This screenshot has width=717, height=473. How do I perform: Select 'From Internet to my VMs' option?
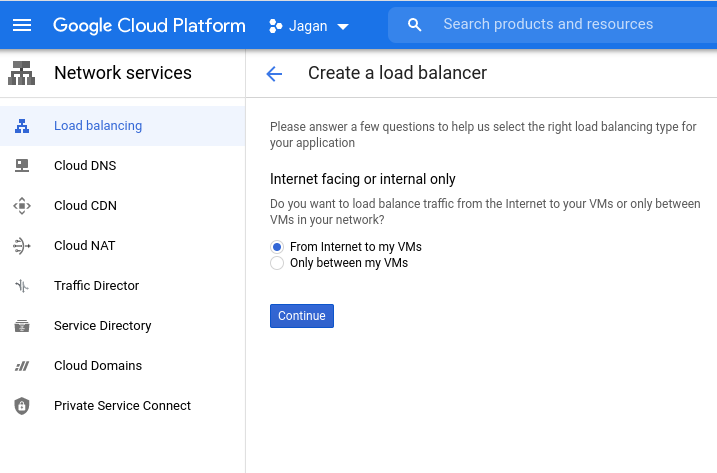click(277, 247)
